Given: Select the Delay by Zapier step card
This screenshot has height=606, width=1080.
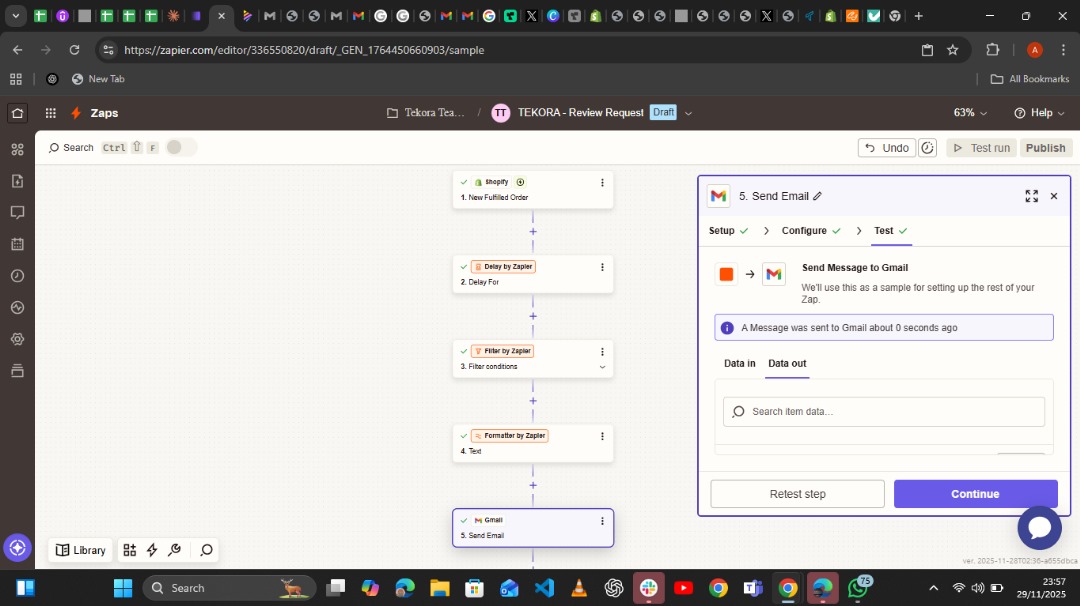Looking at the screenshot, I should click(x=533, y=274).
